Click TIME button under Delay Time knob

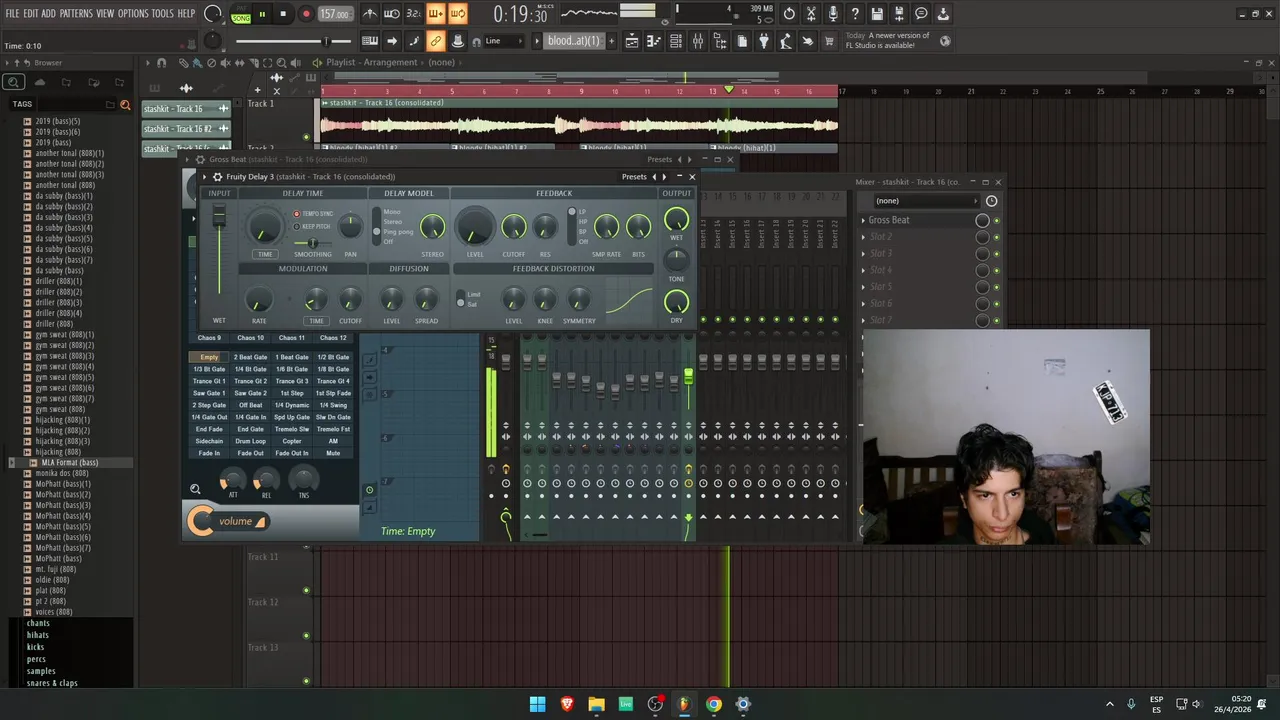(x=265, y=254)
